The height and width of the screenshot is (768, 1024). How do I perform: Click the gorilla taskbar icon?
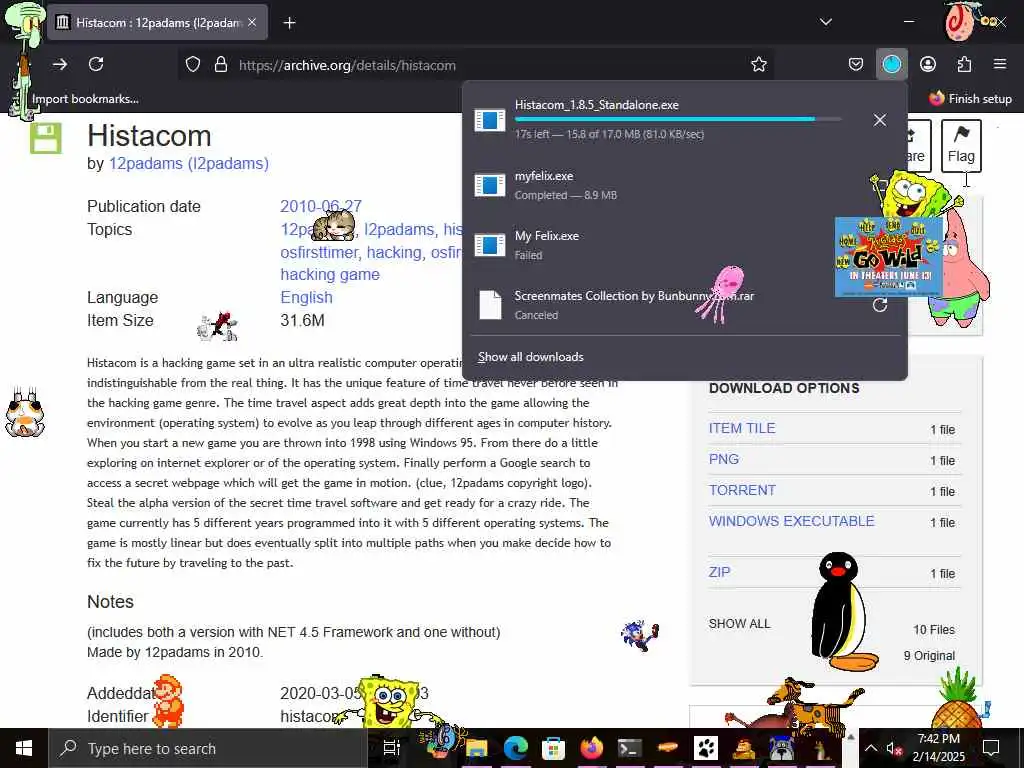[744, 748]
